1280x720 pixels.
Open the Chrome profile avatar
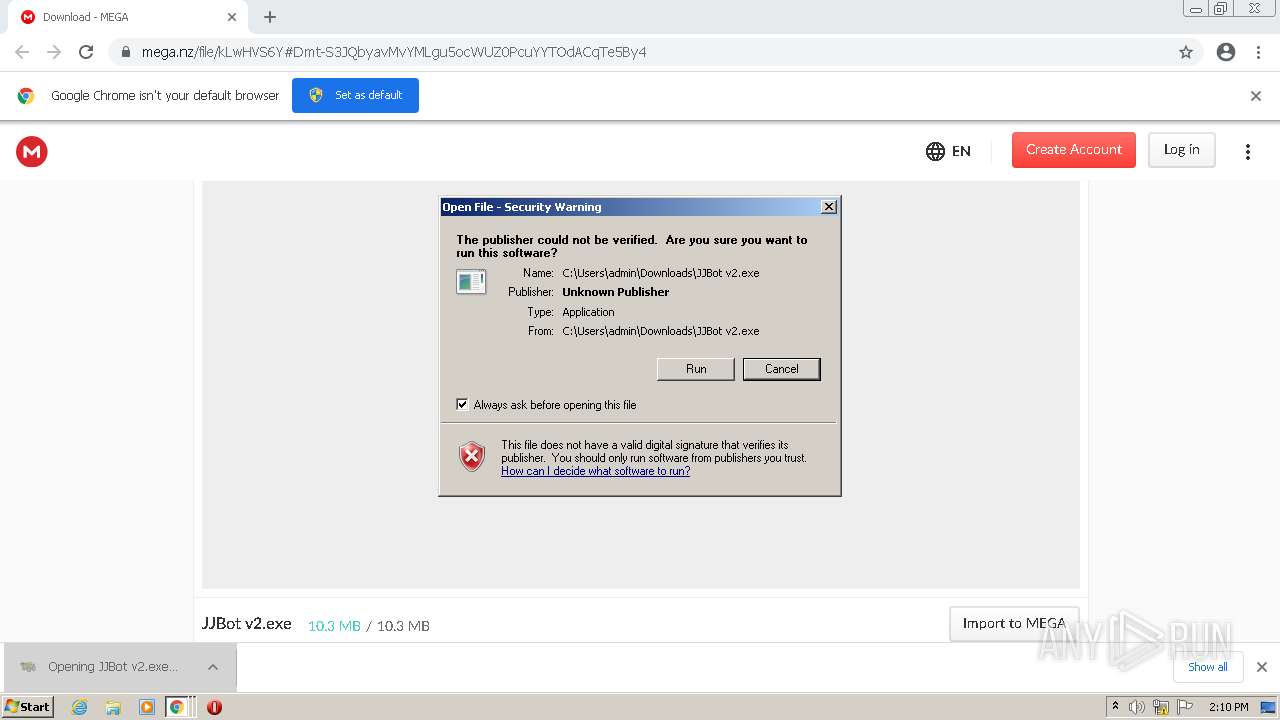click(x=1226, y=52)
